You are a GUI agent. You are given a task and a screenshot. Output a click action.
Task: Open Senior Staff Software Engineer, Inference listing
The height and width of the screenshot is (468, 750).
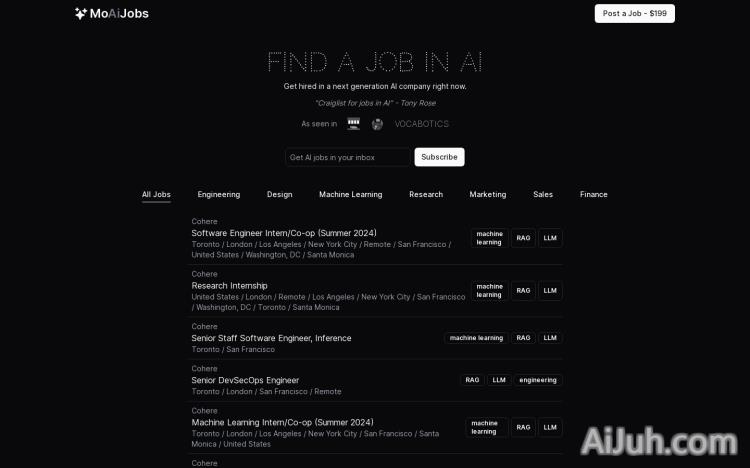tap(271, 338)
